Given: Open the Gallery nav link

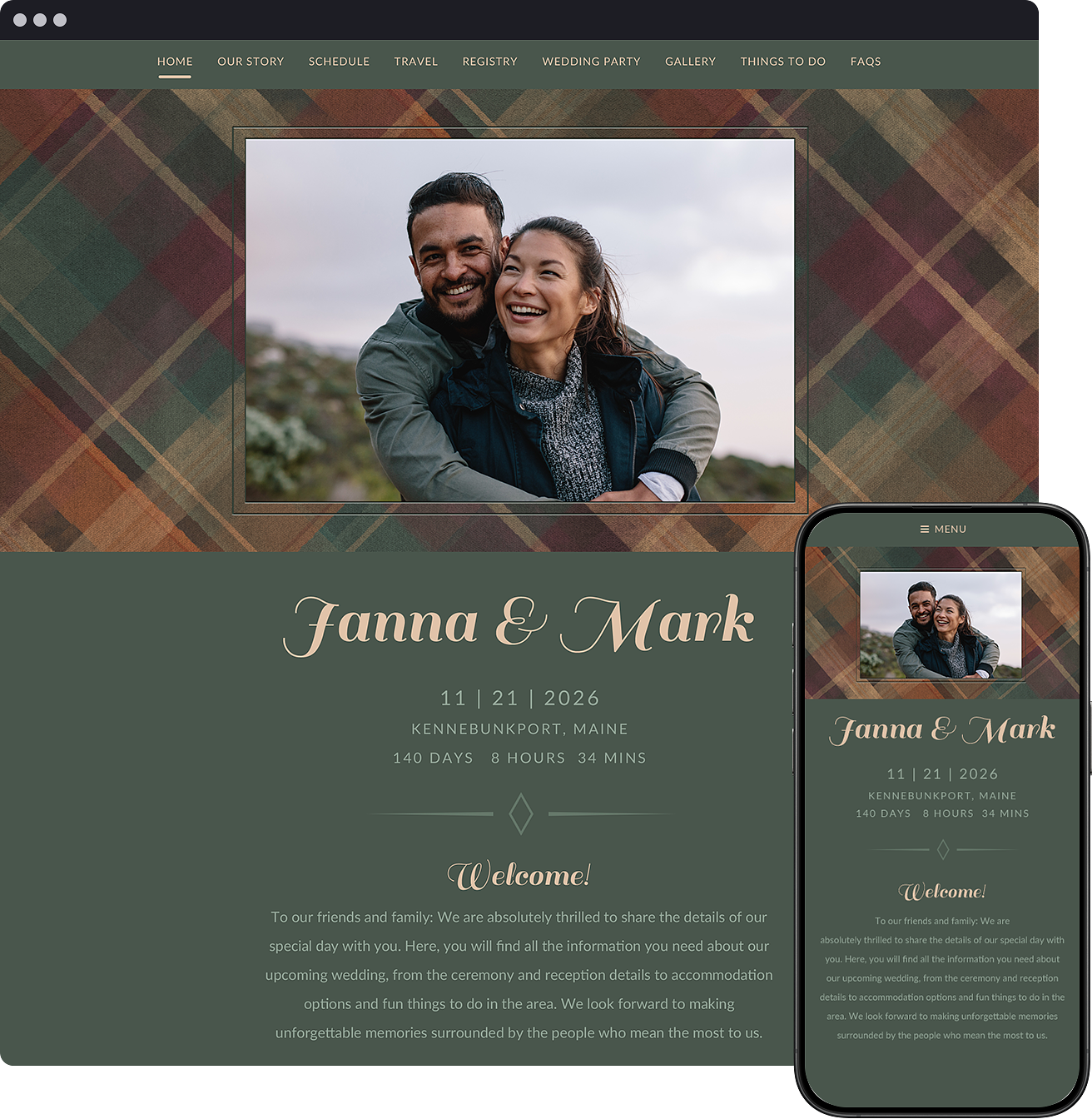Looking at the screenshot, I should (x=690, y=62).
